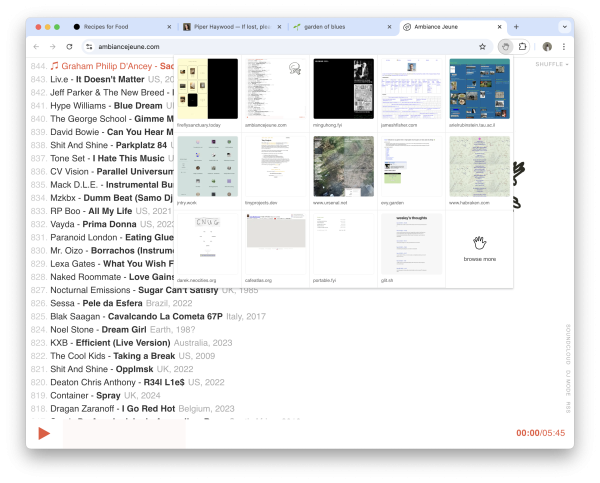Image resolution: width=600 pixels, height=483 pixels.
Task: Open the profile avatar icon
Action: click(x=547, y=46)
